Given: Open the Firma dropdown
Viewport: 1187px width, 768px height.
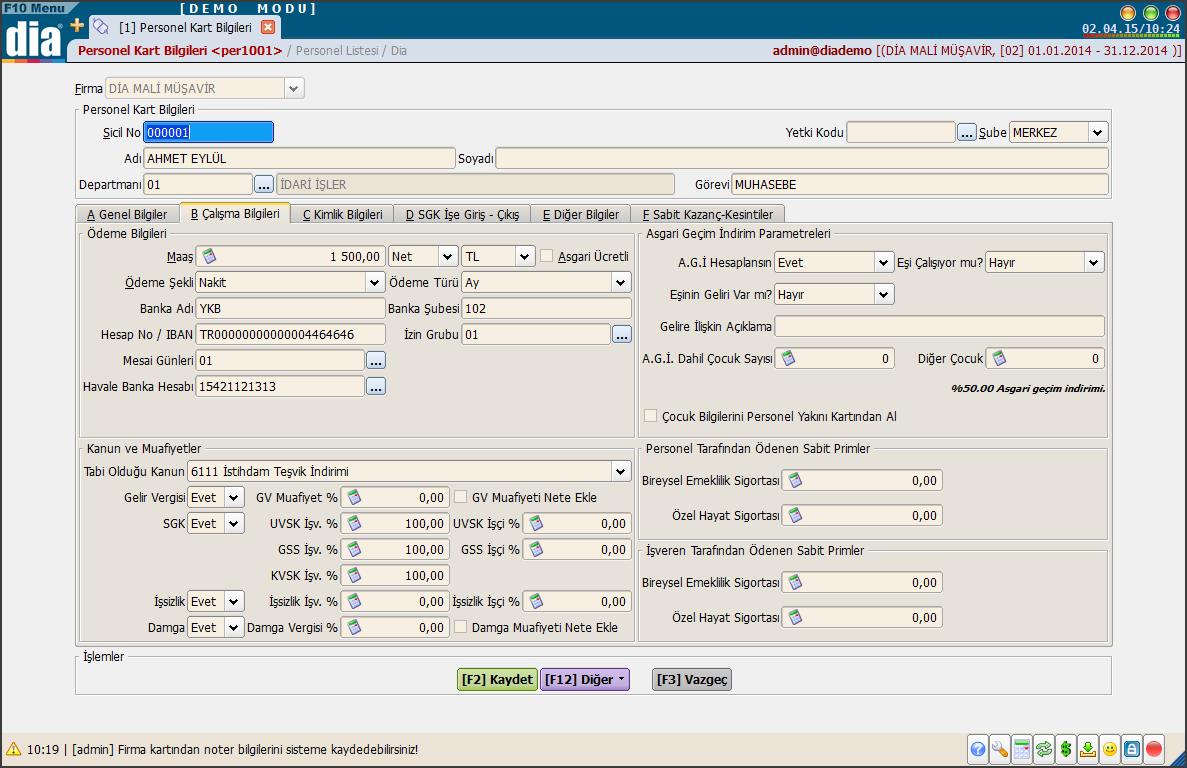Looking at the screenshot, I should [294, 89].
